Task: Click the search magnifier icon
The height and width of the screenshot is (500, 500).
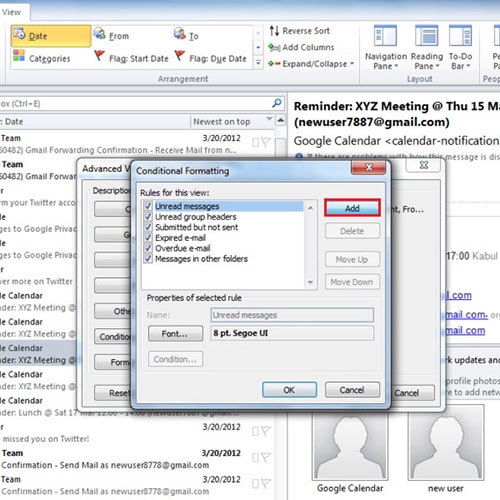Action: tap(277, 103)
